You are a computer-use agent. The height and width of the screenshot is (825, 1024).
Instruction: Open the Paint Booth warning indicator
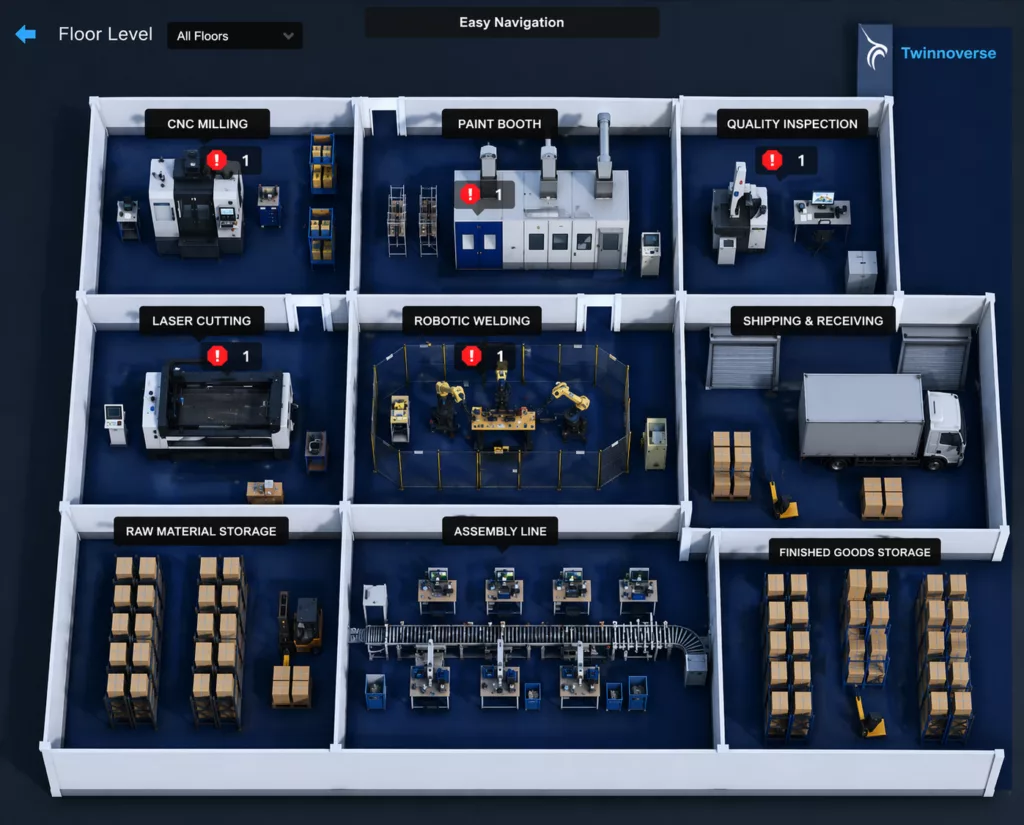tap(471, 194)
